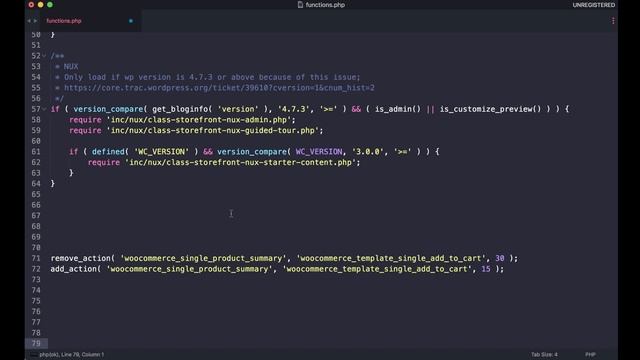Collapse the comment block at line 52
This screenshot has width=640, height=360.
coord(44,56)
